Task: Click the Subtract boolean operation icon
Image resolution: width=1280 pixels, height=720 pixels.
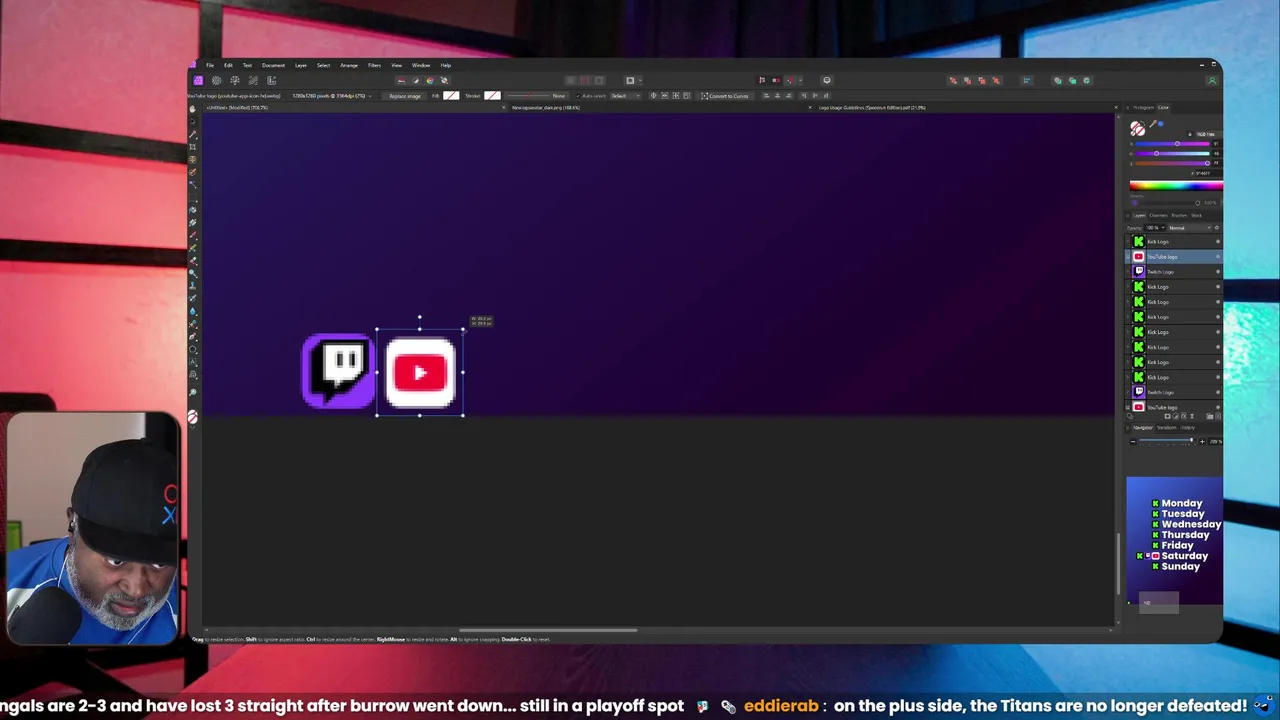Action: pyautogui.click(x=1072, y=80)
